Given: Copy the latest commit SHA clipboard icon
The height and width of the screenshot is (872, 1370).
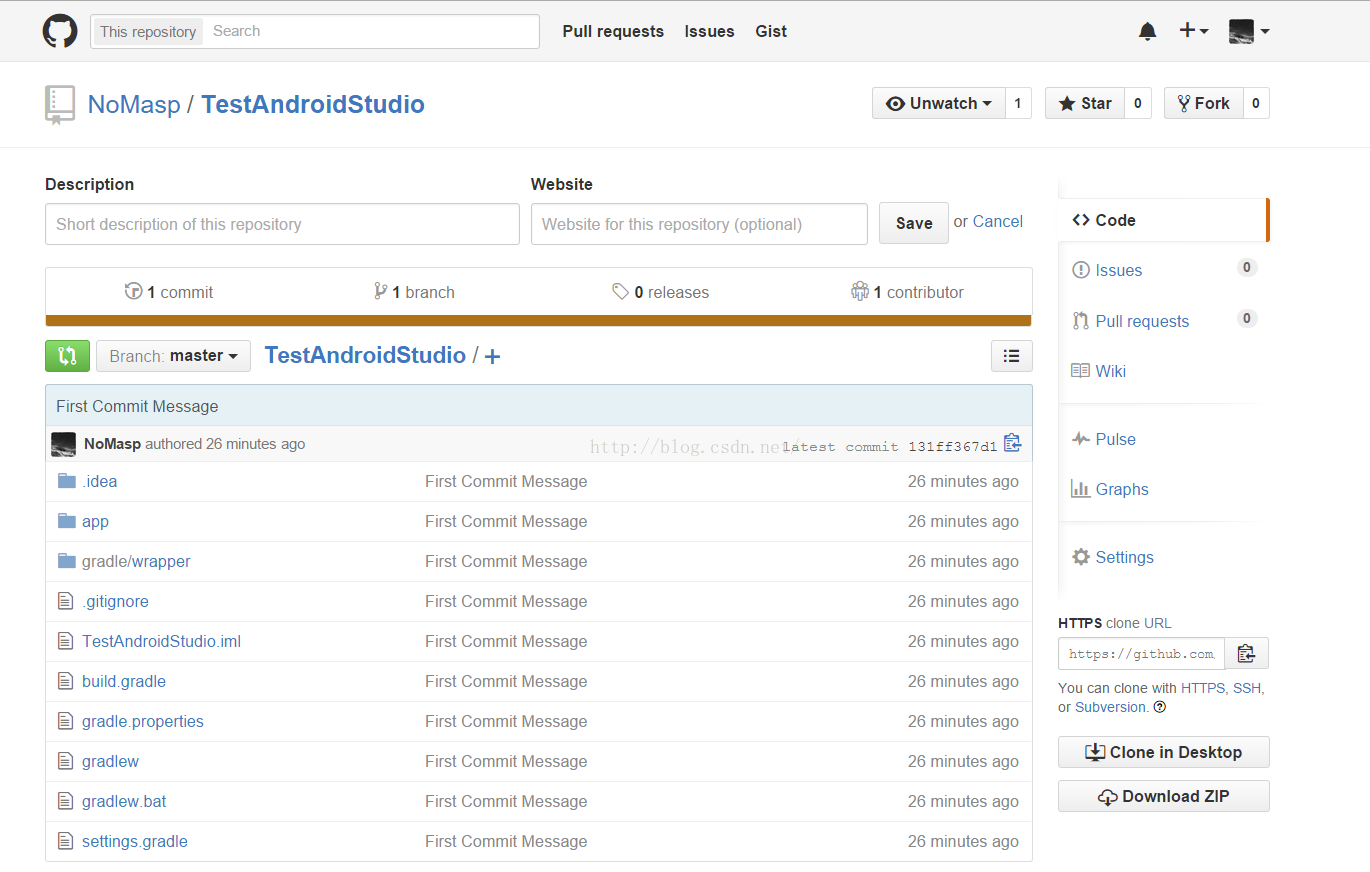Looking at the screenshot, I should pyautogui.click(x=1012, y=443).
